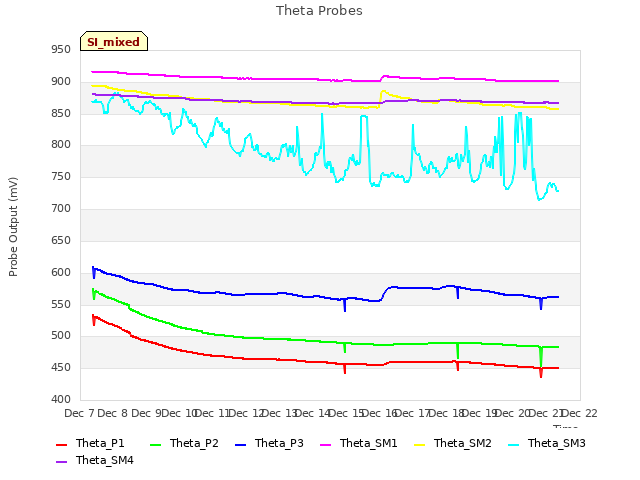Viewport: 640px width, 480px height.
Task: Select Theta_P2 legend entry
Action: pos(194,443)
